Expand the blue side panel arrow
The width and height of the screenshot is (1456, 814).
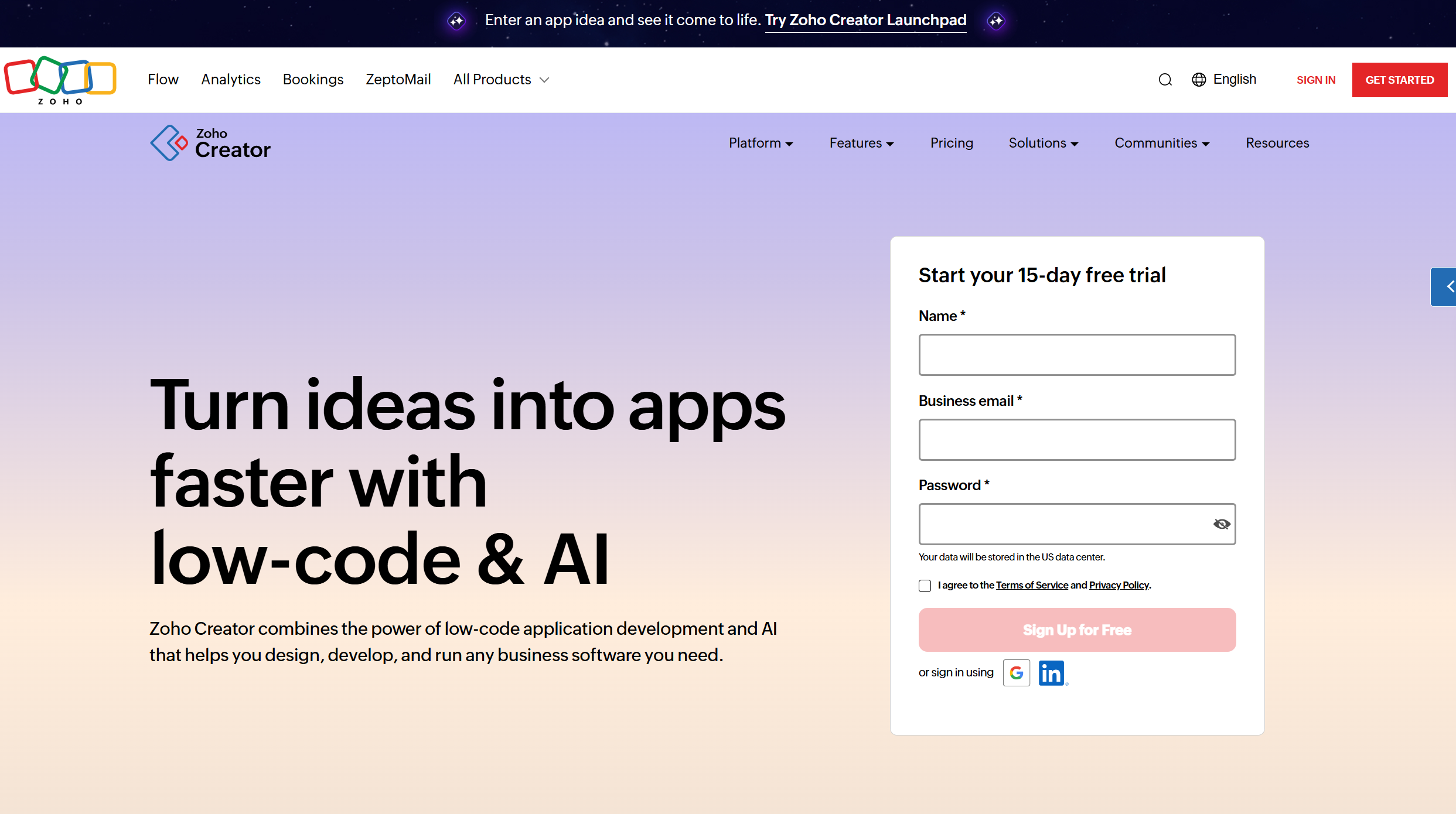(x=1444, y=286)
